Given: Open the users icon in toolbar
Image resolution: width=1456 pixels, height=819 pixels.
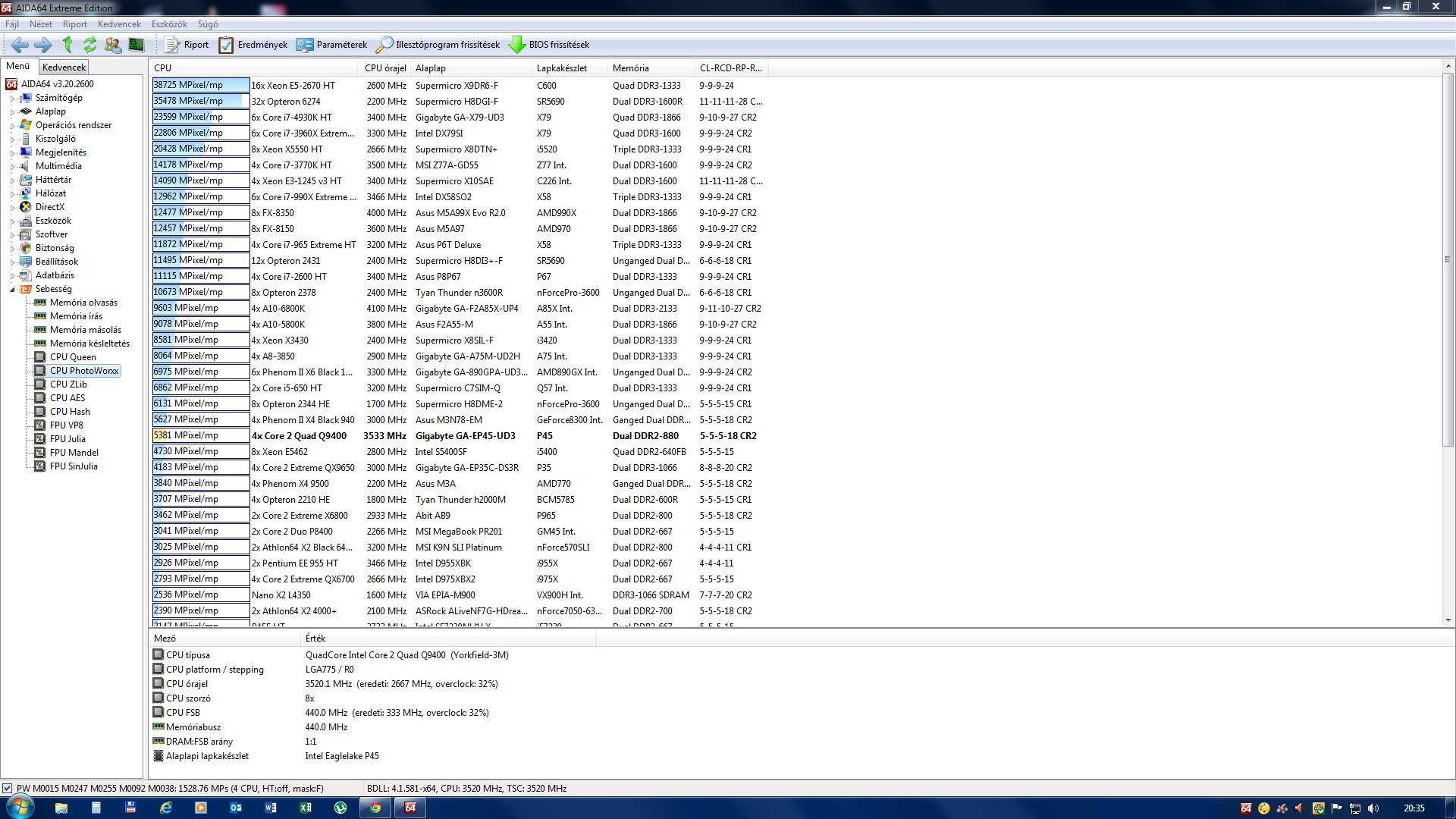Looking at the screenshot, I should click(113, 45).
